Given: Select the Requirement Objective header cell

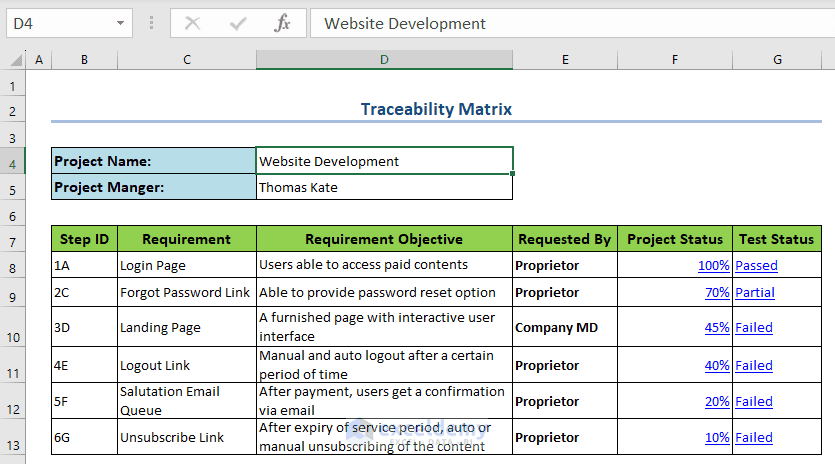Looking at the screenshot, I should (384, 239).
